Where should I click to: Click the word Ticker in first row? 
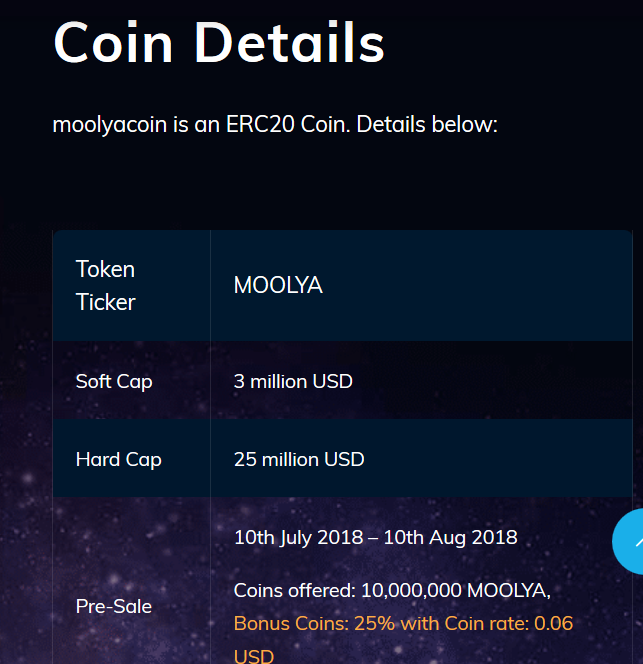point(105,302)
